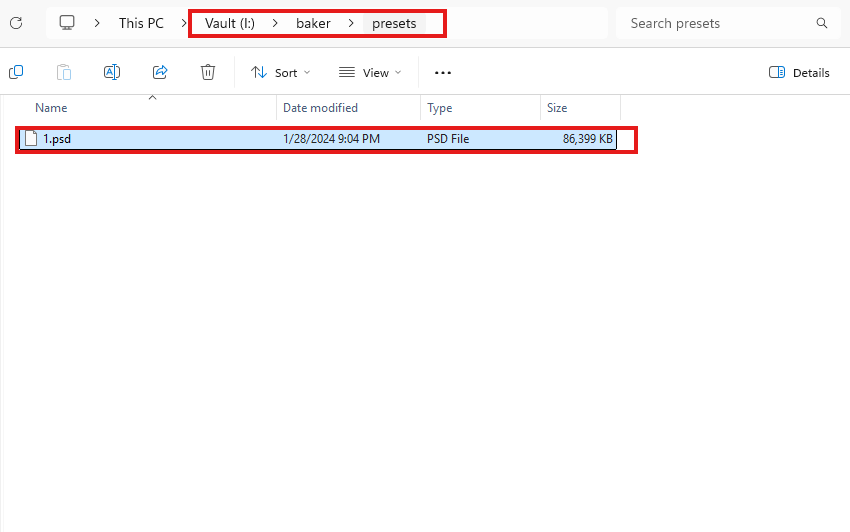Open the See more ellipsis menu
The height and width of the screenshot is (532, 850).
click(443, 72)
